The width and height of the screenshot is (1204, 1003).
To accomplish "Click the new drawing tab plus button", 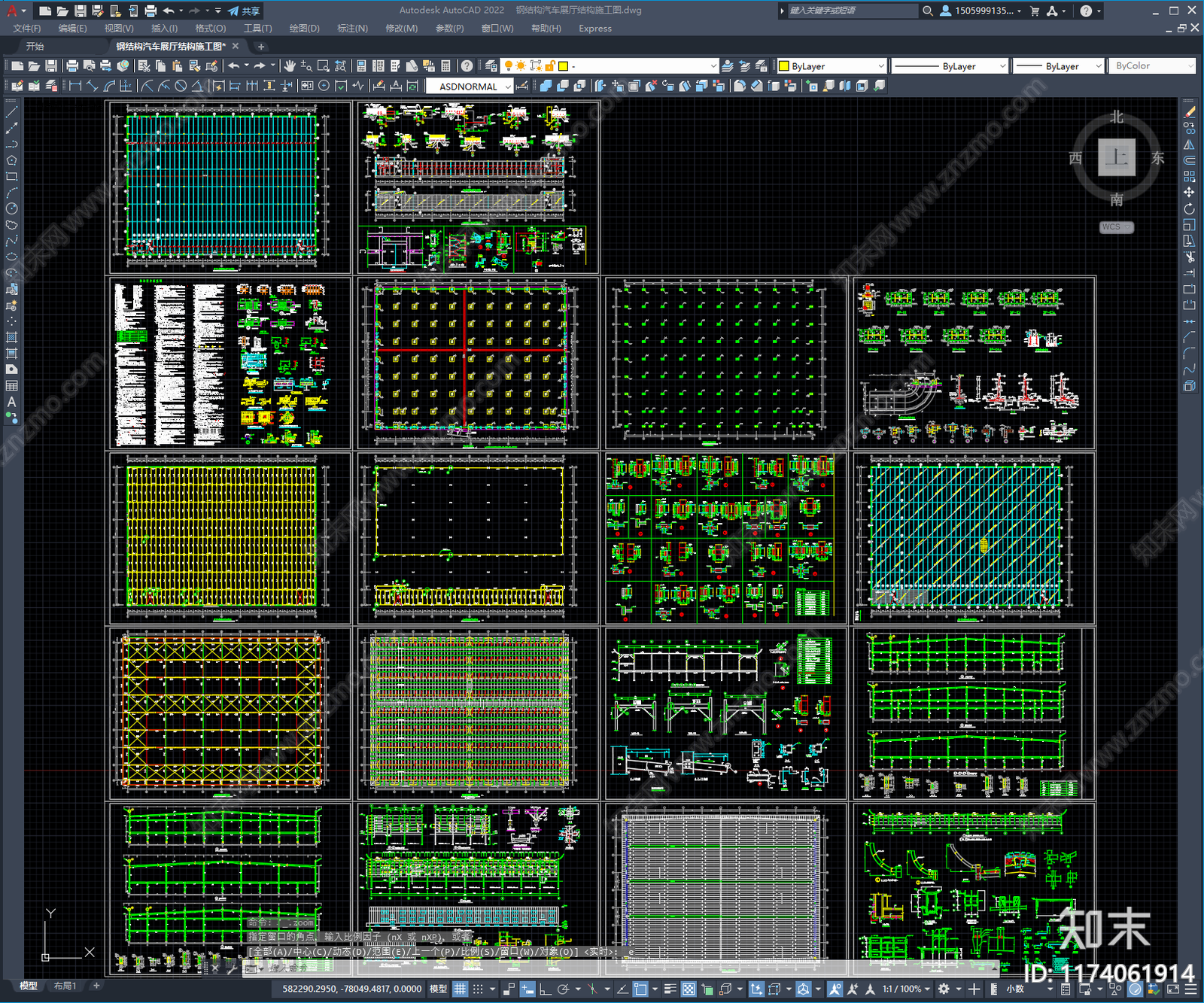I will pyautogui.click(x=261, y=47).
